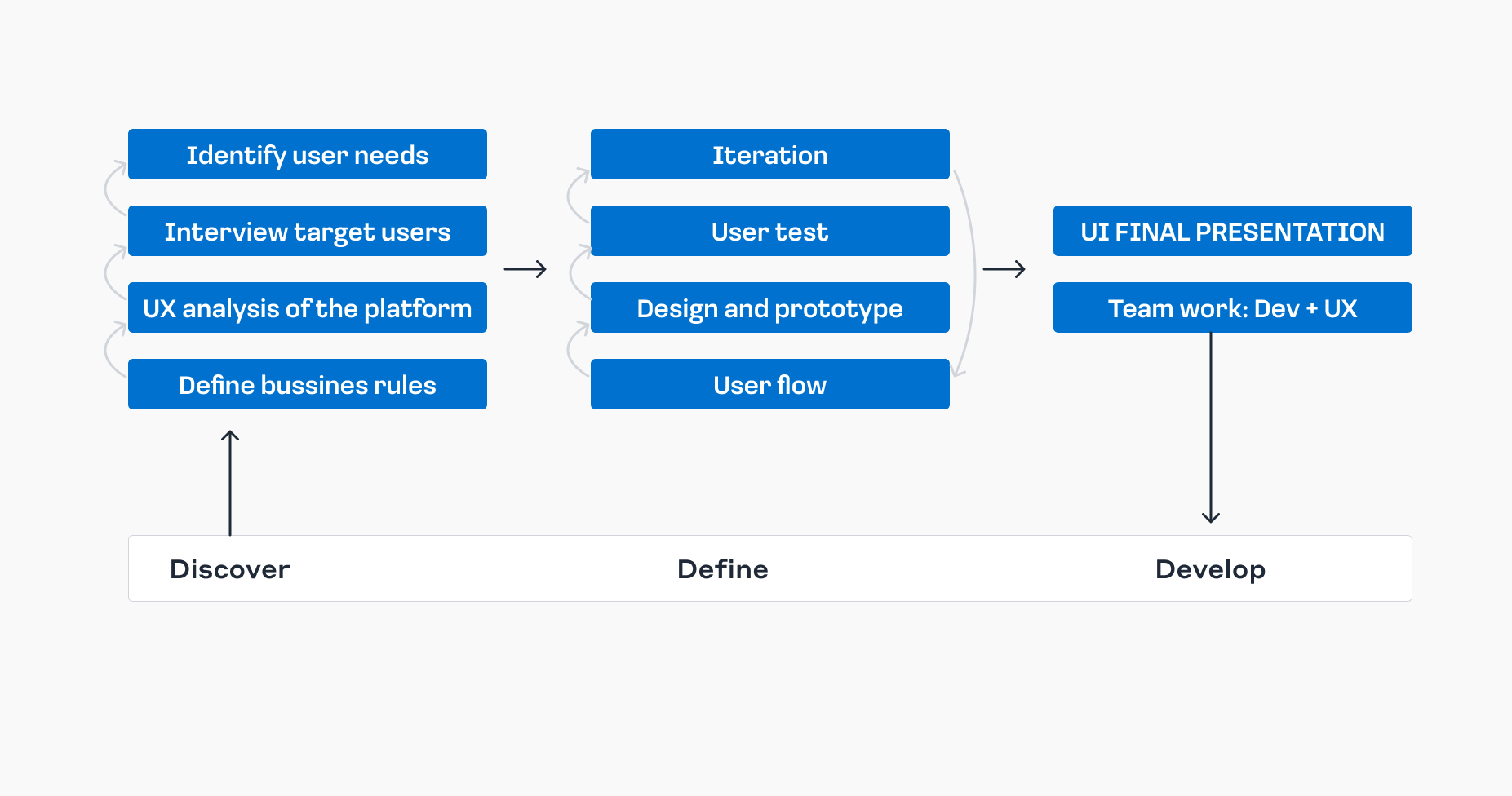The width and height of the screenshot is (1512, 796).
Task: Collapse the Design and prototype box
Action: point(769,307)
